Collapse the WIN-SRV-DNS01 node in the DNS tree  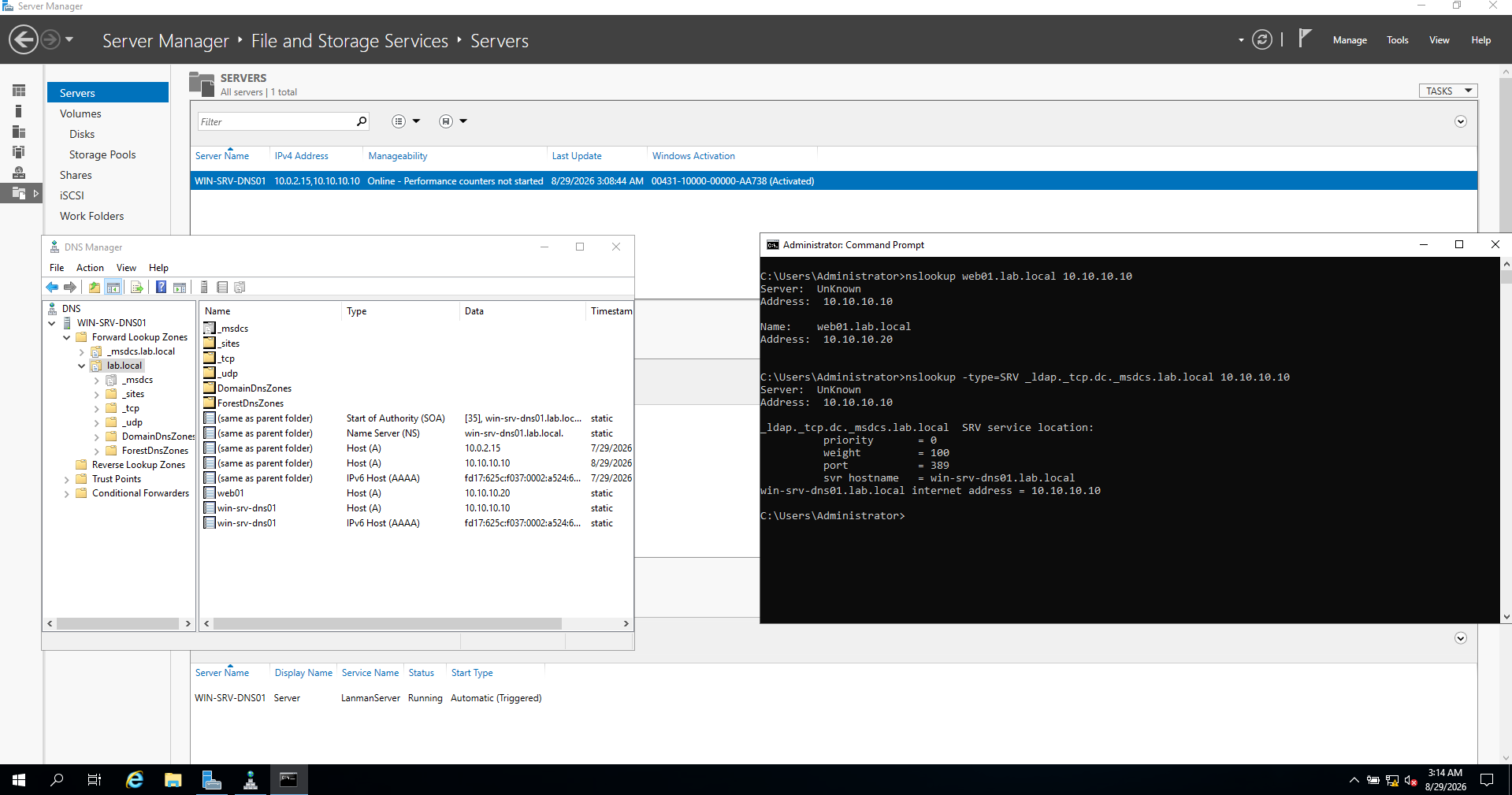(x=52, y=323)
